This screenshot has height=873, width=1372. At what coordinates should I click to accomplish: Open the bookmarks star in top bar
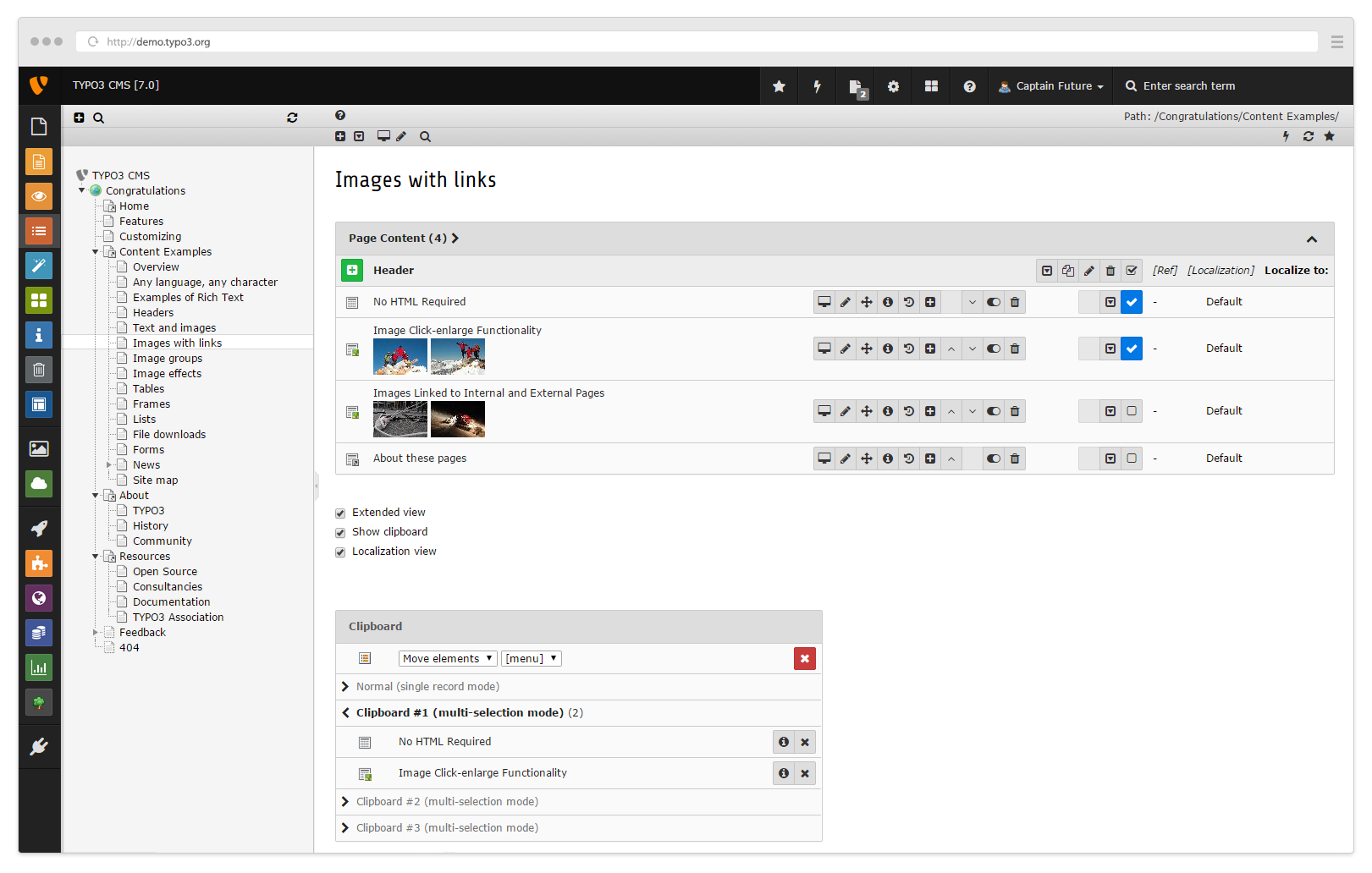point(779,86)
